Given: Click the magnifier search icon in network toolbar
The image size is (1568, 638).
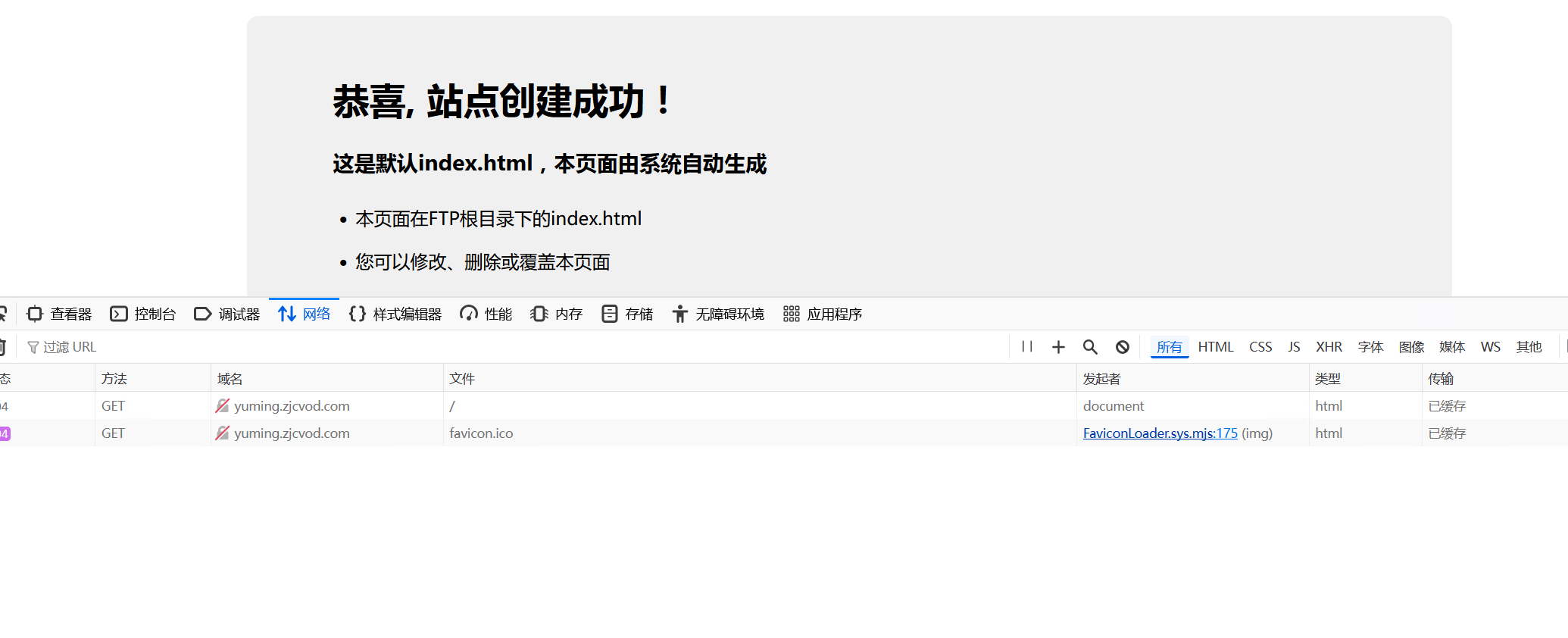Looking at the screenshot, I should coord(1090,346).
